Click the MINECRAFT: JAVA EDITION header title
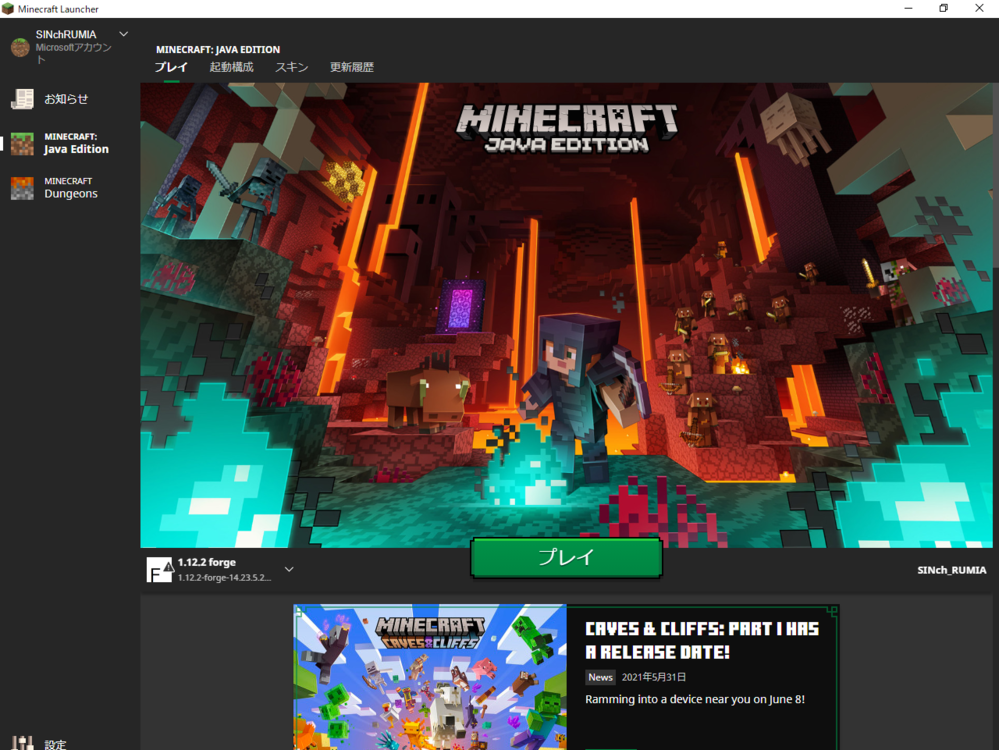This screenshot has width=999, height=750. (218, 49)
